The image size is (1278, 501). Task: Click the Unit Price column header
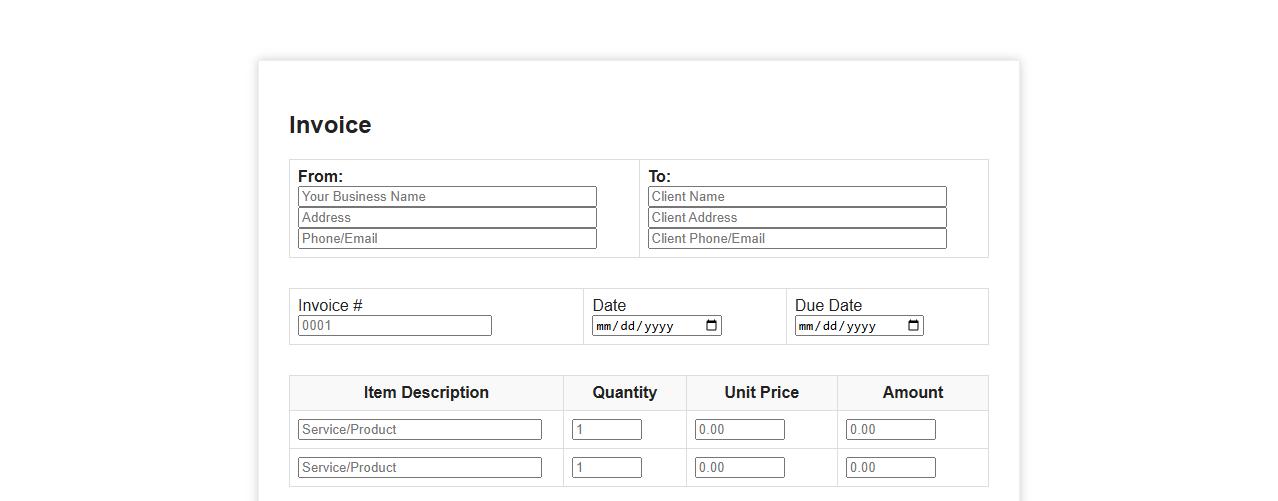point(762,392)
